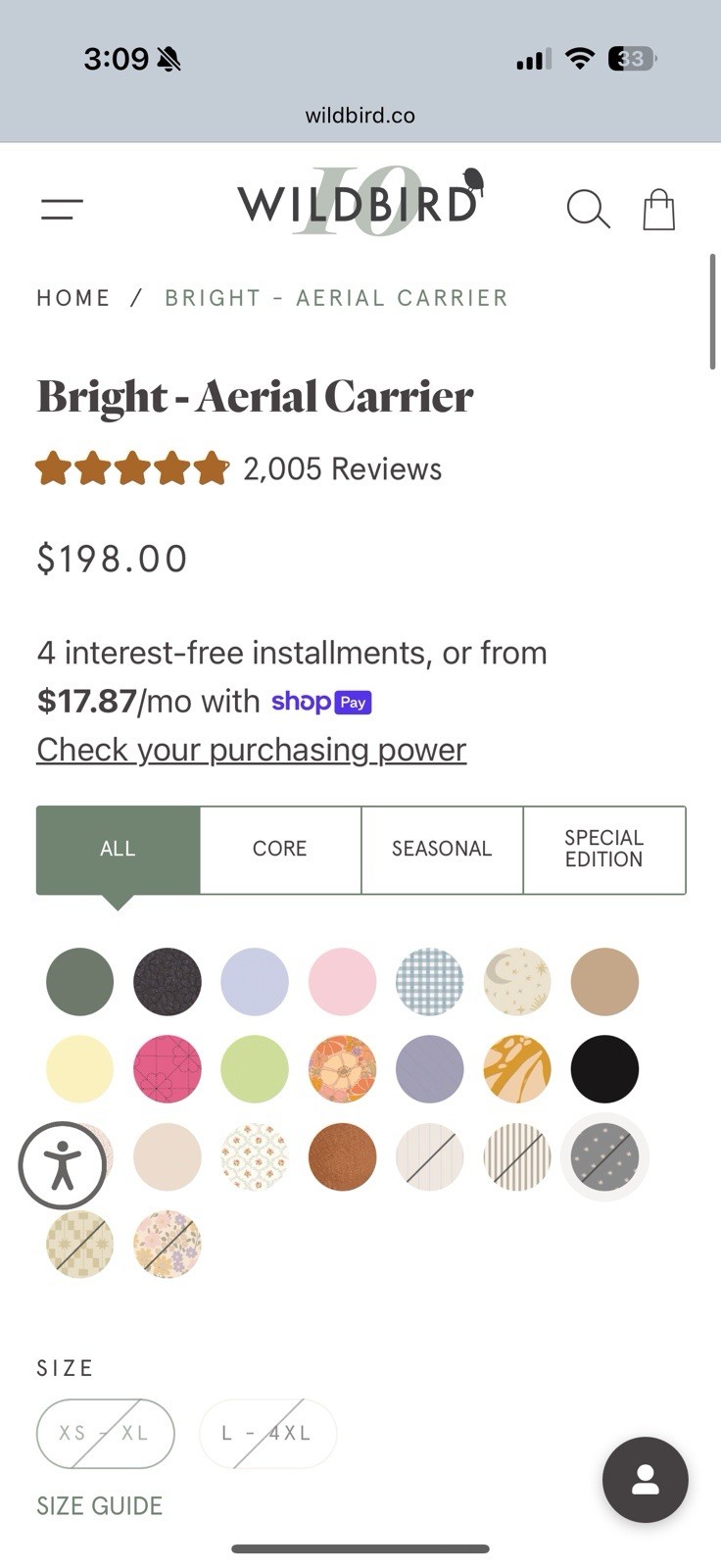The height and width of the screenshot is (1568, 721).
Task: Select the All colors tab
Action: coord(118,850)
